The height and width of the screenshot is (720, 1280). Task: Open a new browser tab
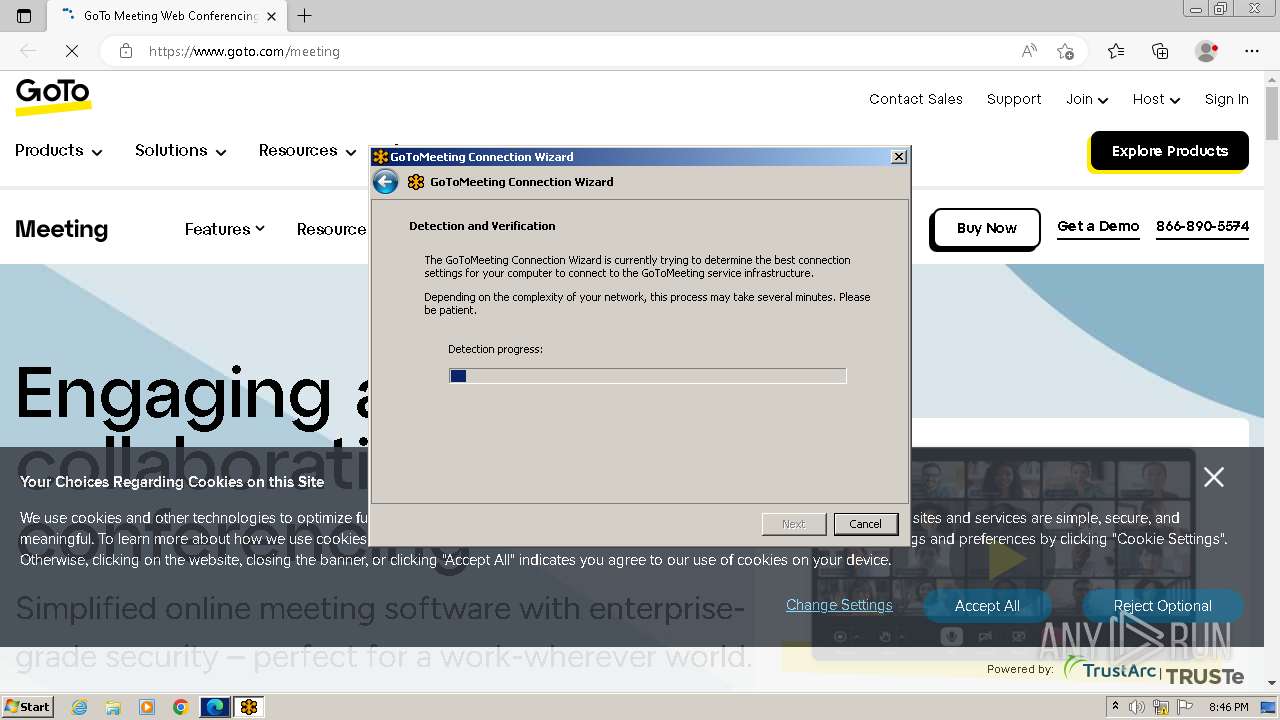coord(305,15)
